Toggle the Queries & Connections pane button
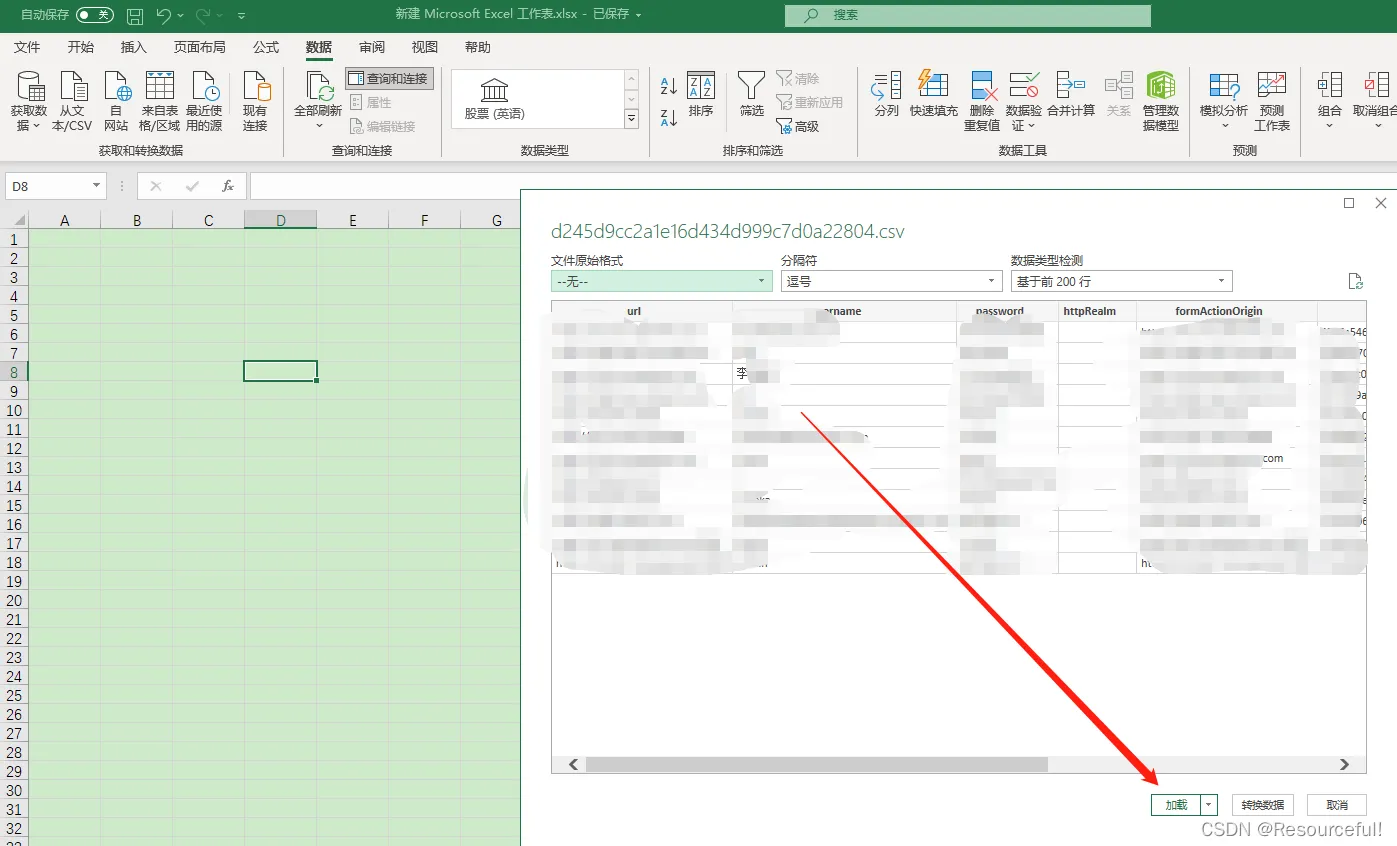 389,78
